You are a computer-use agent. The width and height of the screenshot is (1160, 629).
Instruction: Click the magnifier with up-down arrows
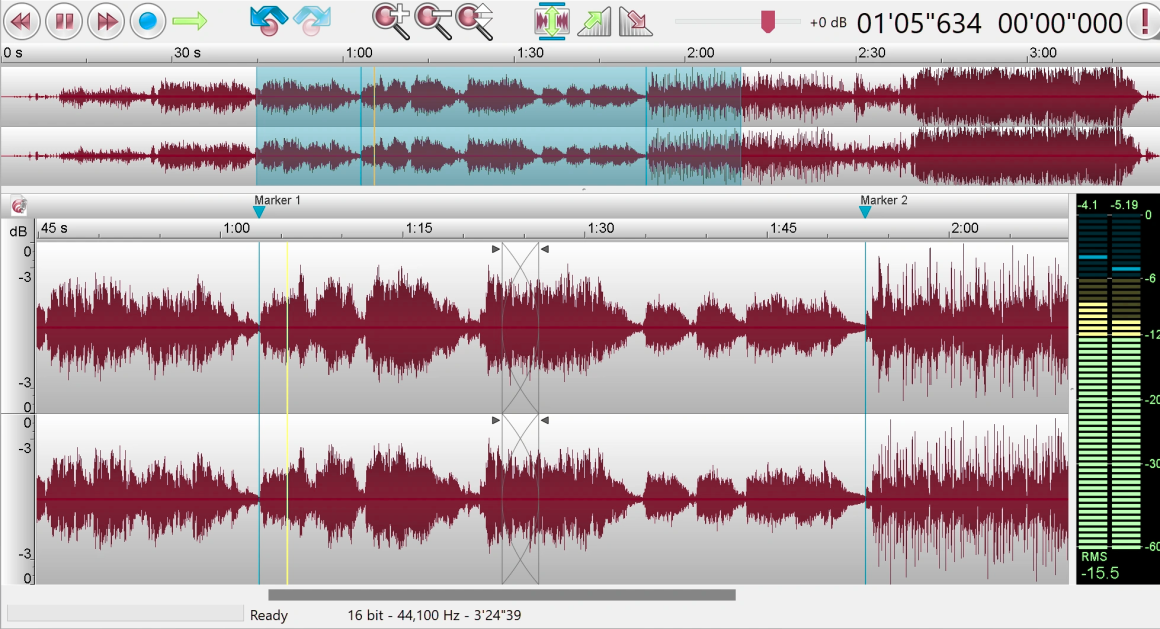[x=475, y=21]
